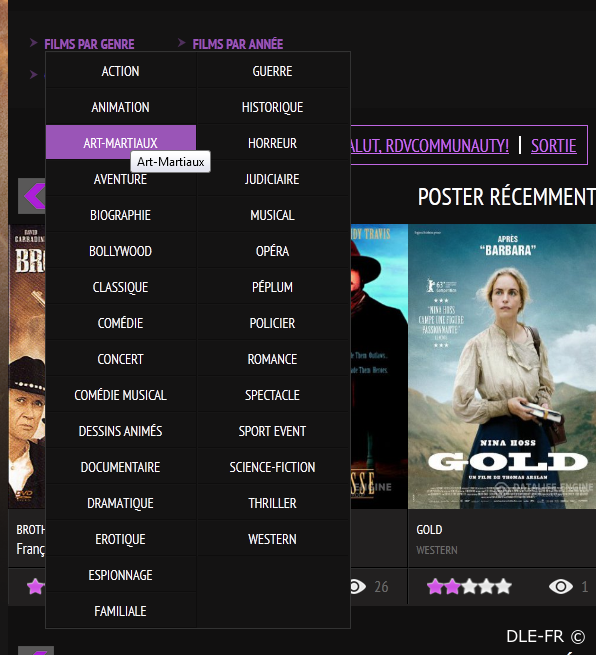Select Biographie in the genre menu

120,215
